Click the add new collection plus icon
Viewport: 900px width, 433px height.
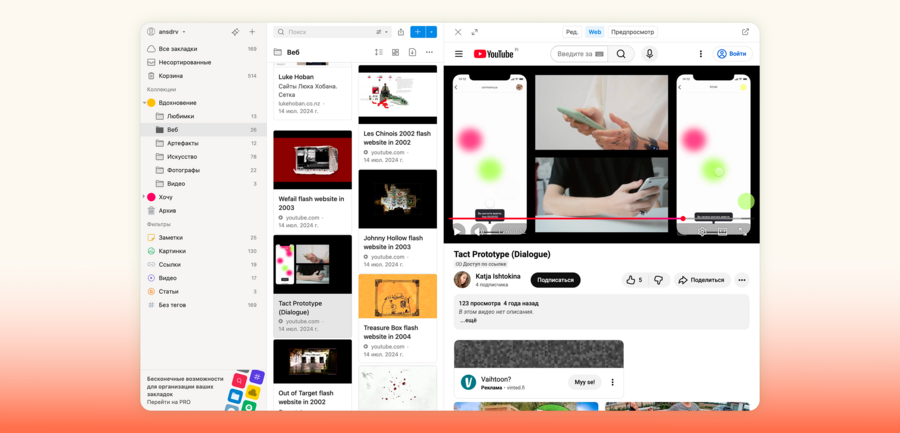(252, 32)
